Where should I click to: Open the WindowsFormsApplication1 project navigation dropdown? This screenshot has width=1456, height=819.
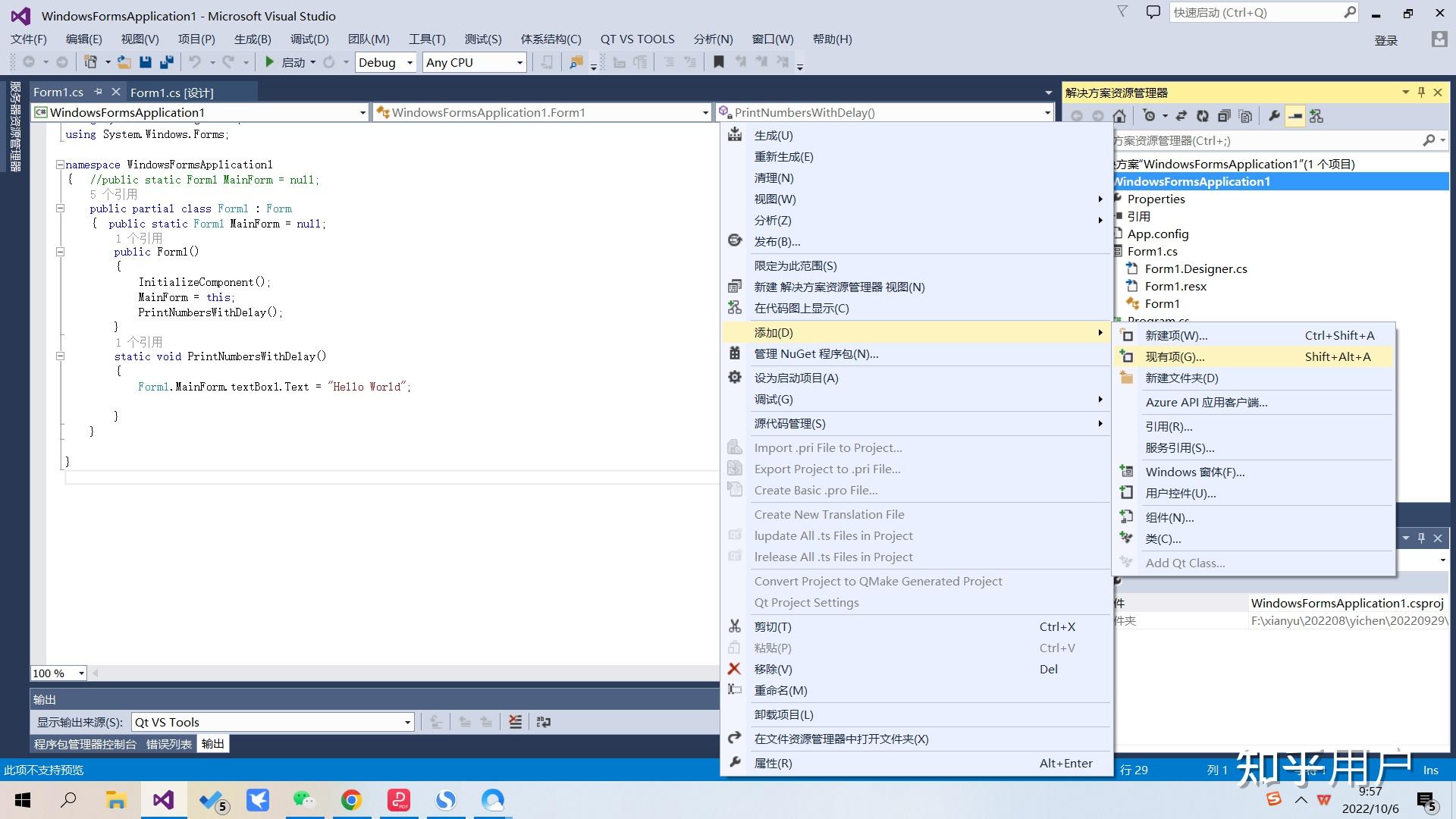200,112
